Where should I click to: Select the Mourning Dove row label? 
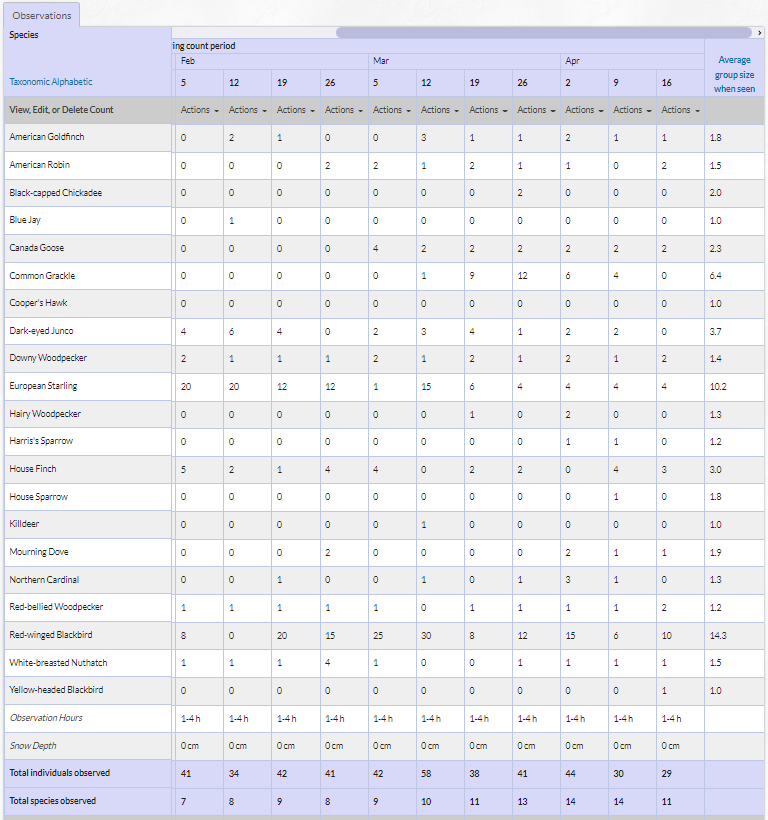click(39, 552)
